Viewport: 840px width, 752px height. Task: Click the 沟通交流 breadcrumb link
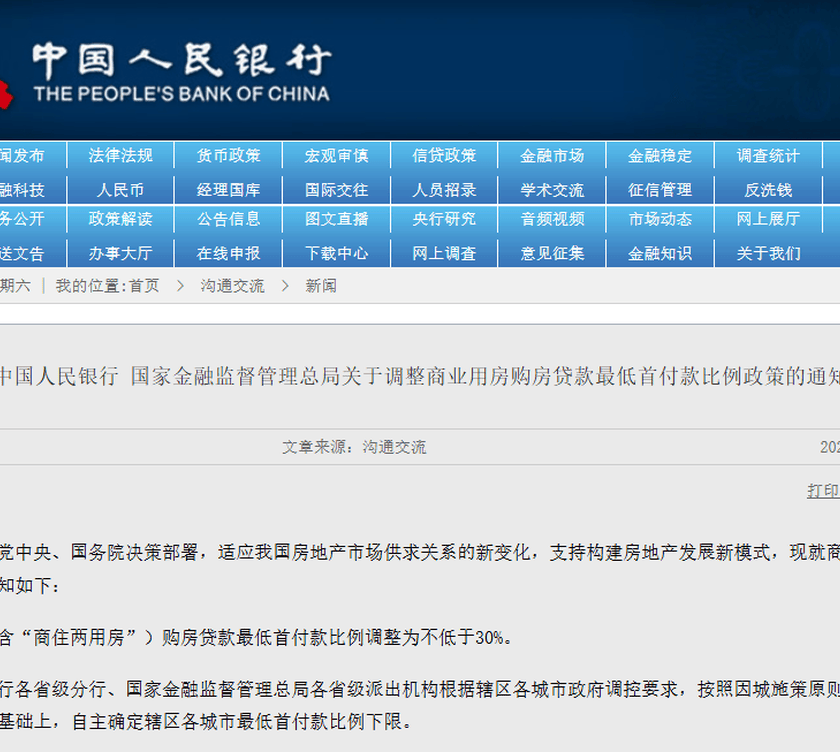[x=232, y=286]
